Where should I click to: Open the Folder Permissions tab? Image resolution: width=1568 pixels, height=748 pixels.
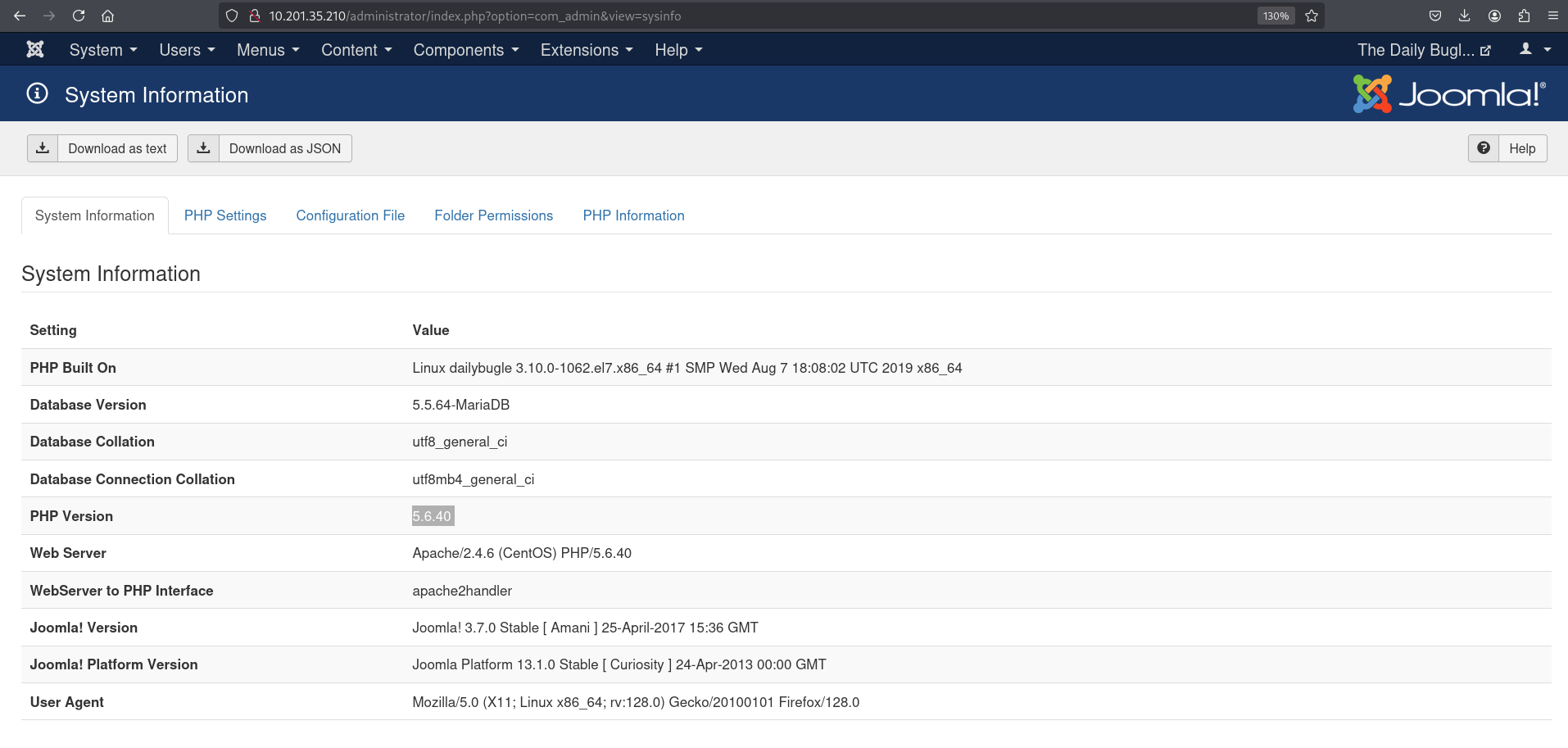pos(493,215)
